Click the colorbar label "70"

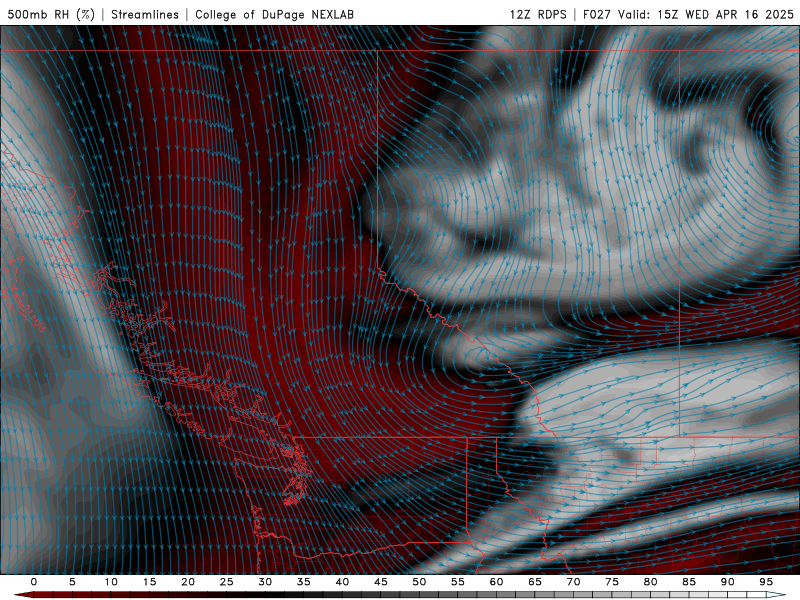[x=573, y=582]
